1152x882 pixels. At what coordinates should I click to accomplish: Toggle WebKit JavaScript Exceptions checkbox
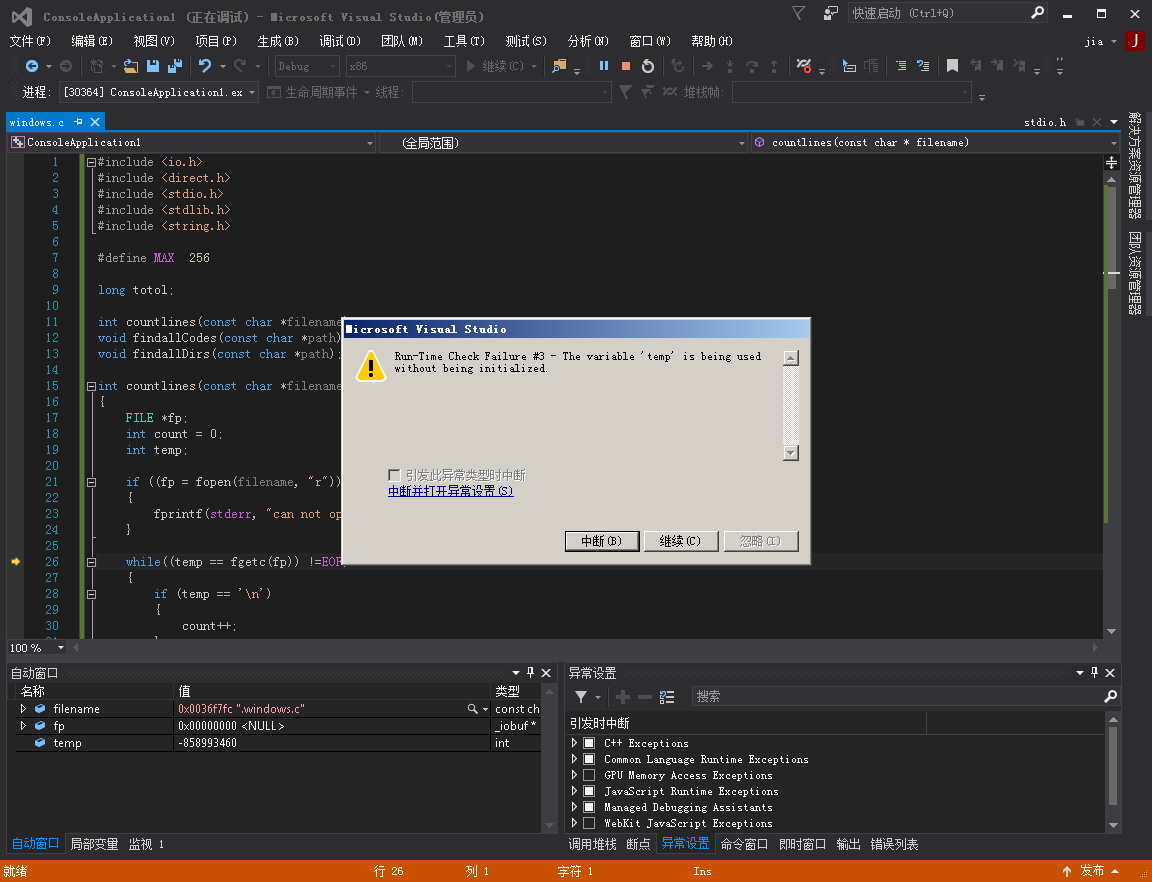588,823
